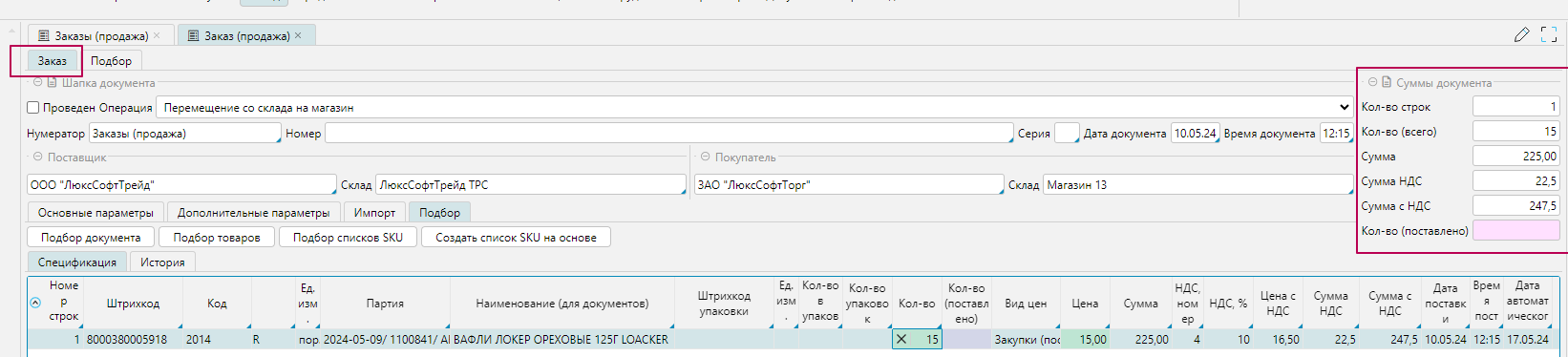Select Дополнительные параметры tab
The image size is (1568, 357).
(x=254, y=213)
